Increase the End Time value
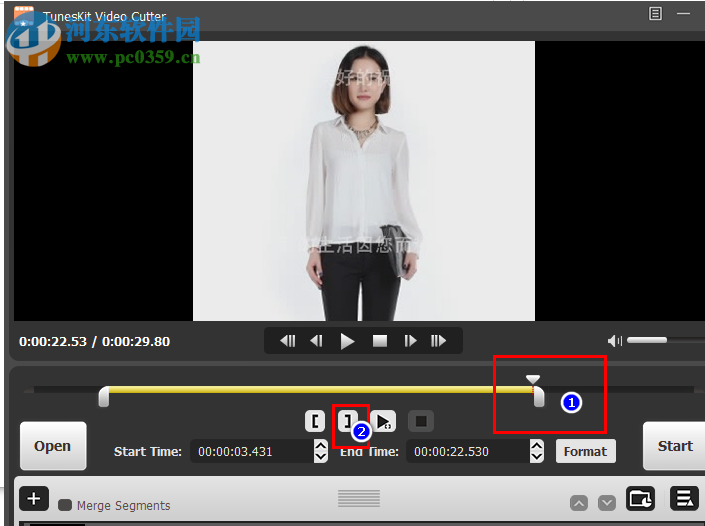Screen dimensions: 705x526 point(536,446)
